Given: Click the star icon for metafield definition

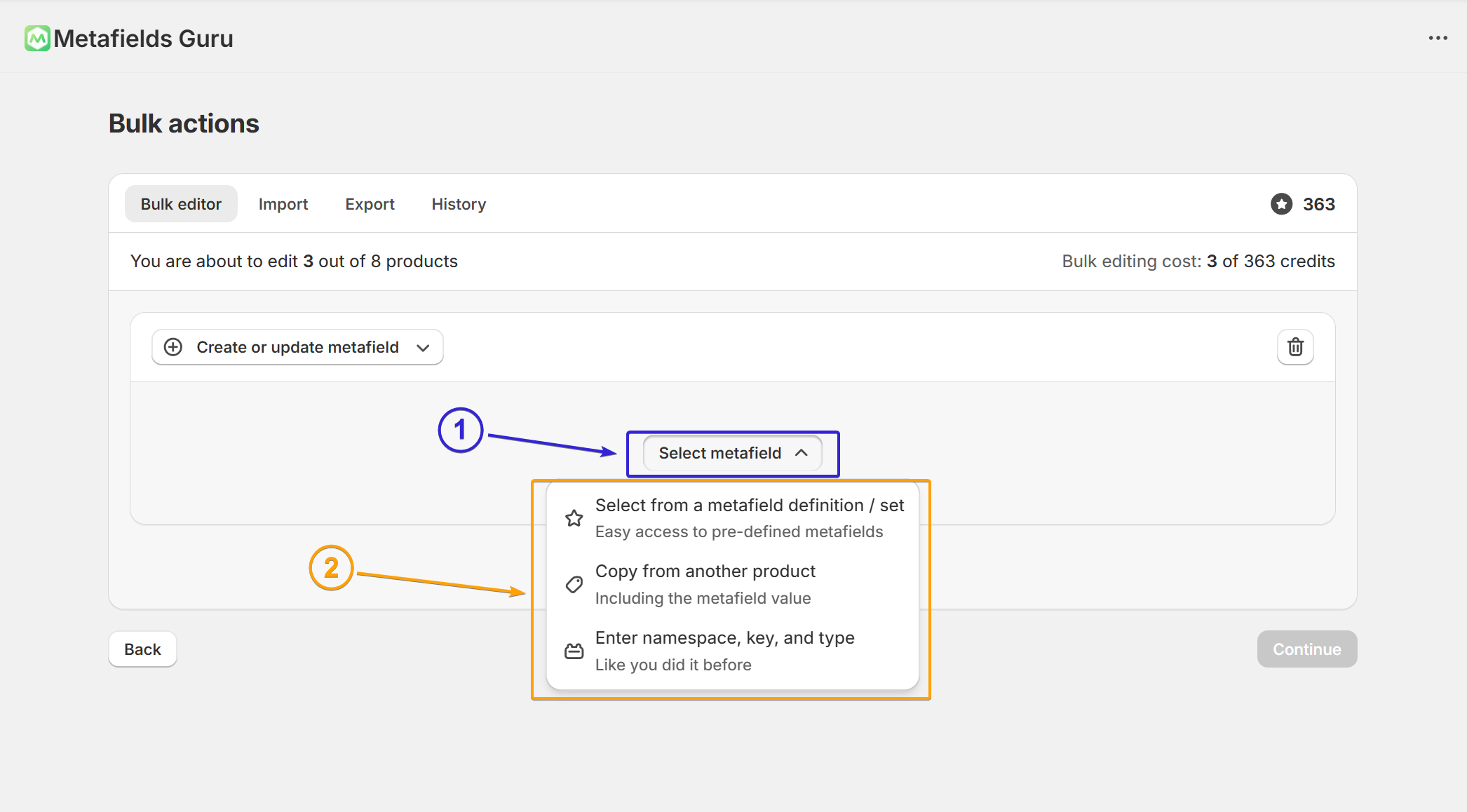Looking at the screenshot, I should [574, 518].
